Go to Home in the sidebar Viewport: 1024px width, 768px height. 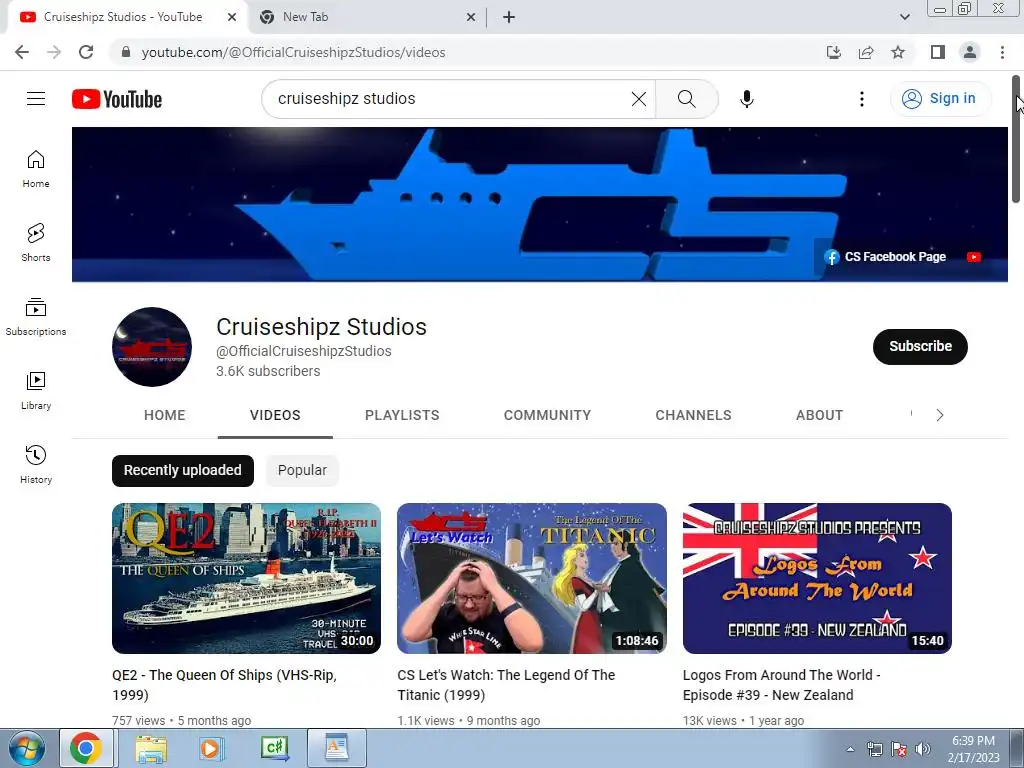(36, 169)
